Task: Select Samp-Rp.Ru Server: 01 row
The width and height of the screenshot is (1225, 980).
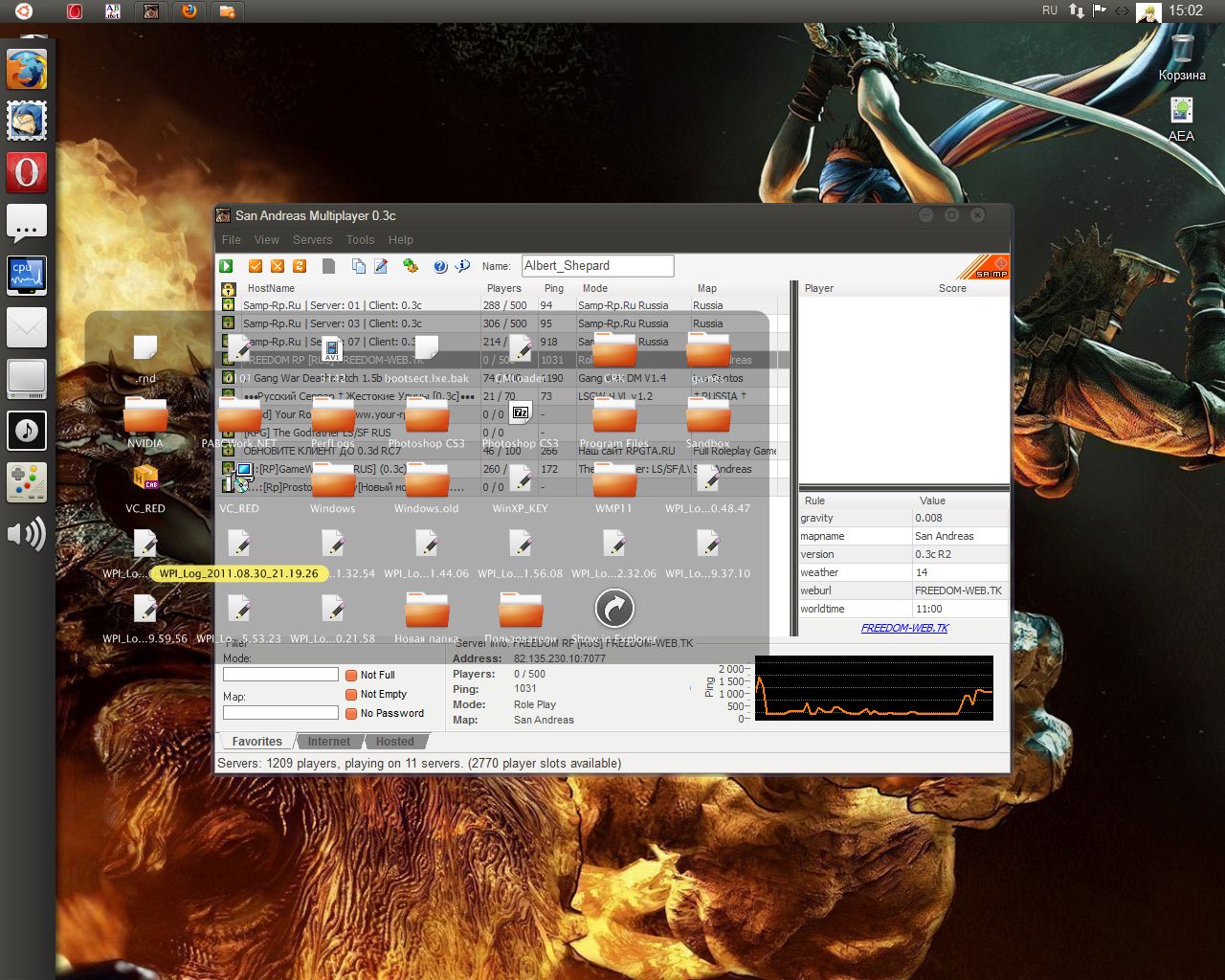Action: (504, 305)
